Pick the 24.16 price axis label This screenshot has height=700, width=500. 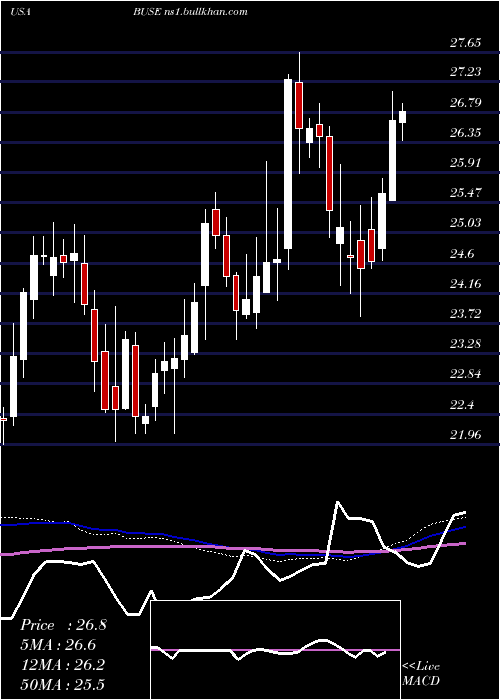click(466, 283)
